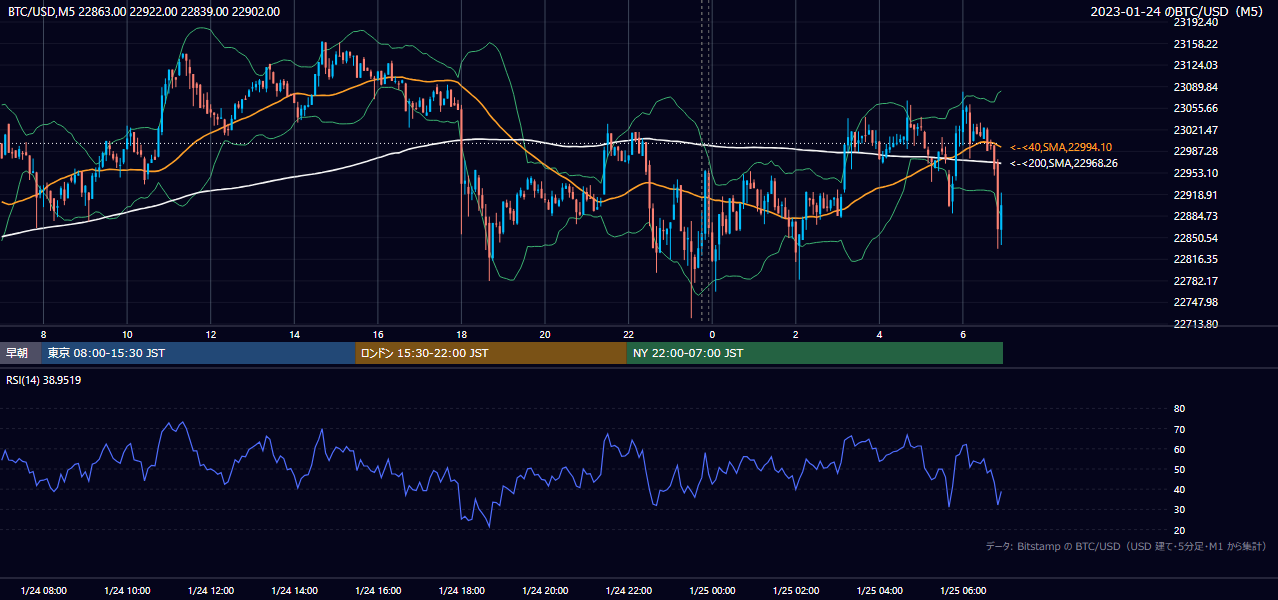Click the 200 SMA 22968.26 white label
The height and width of the screenshot is (600, 1278).
(x=1064, y=163)
